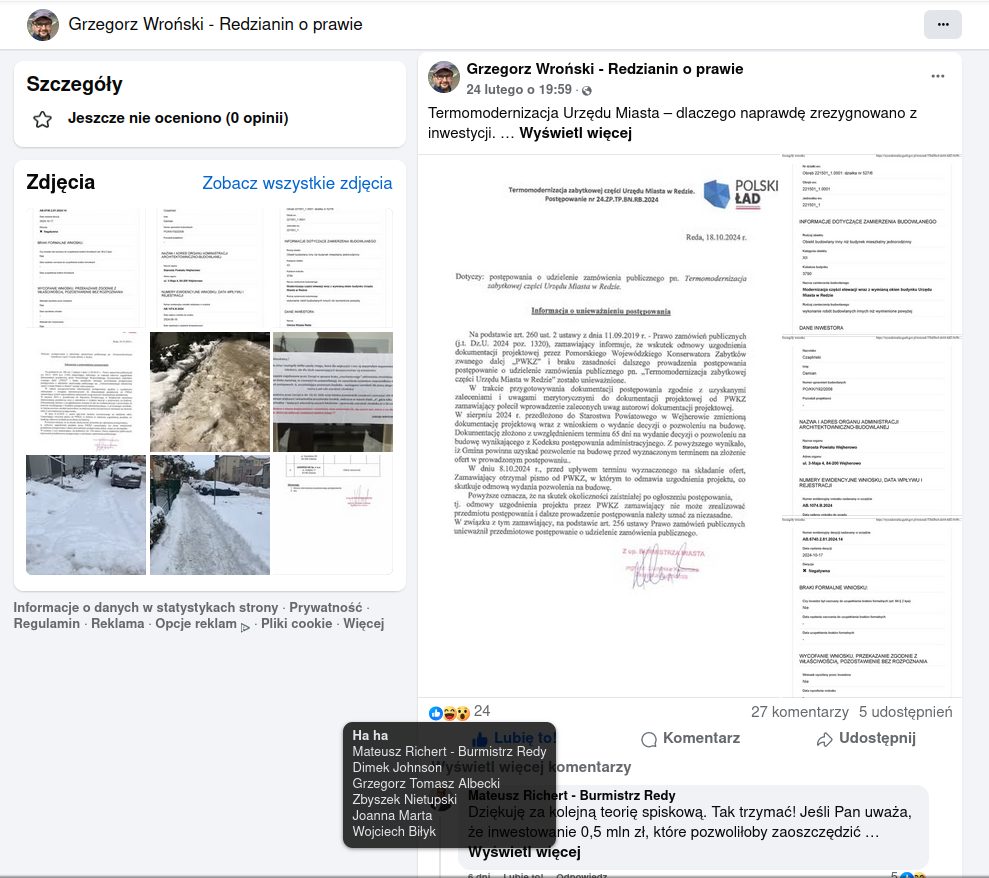Viewport: 989px width, 878px height.
Task: Click the post author's profile picture
Action: (x=444, y=77)
